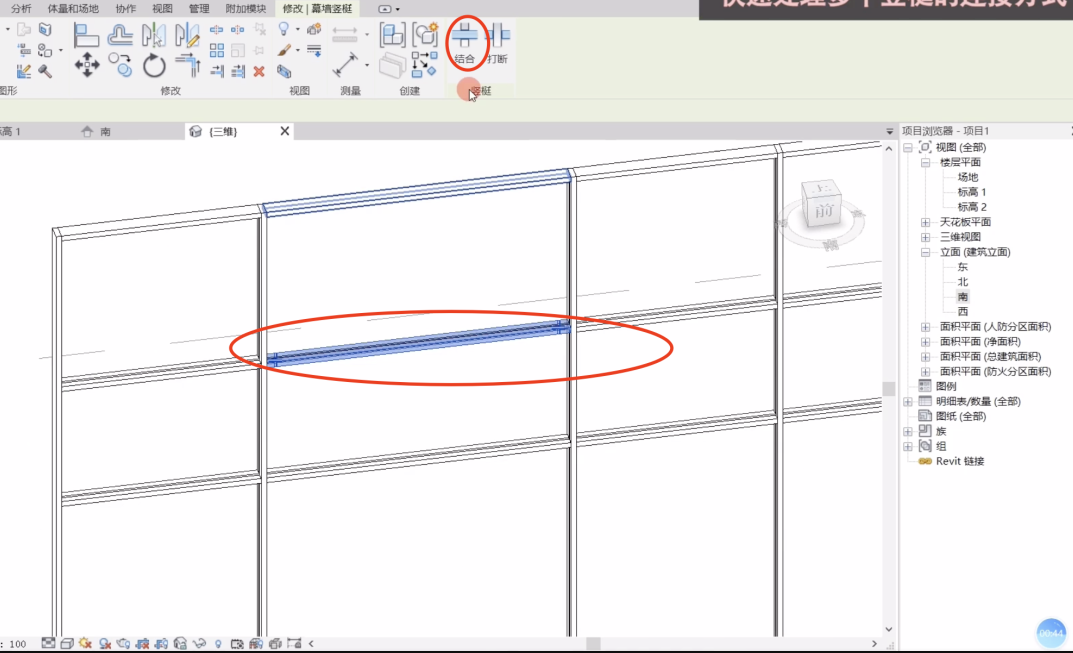Click the horizontal scrollbar thumb below the view
1073x653 pixels.
[593, 644]
